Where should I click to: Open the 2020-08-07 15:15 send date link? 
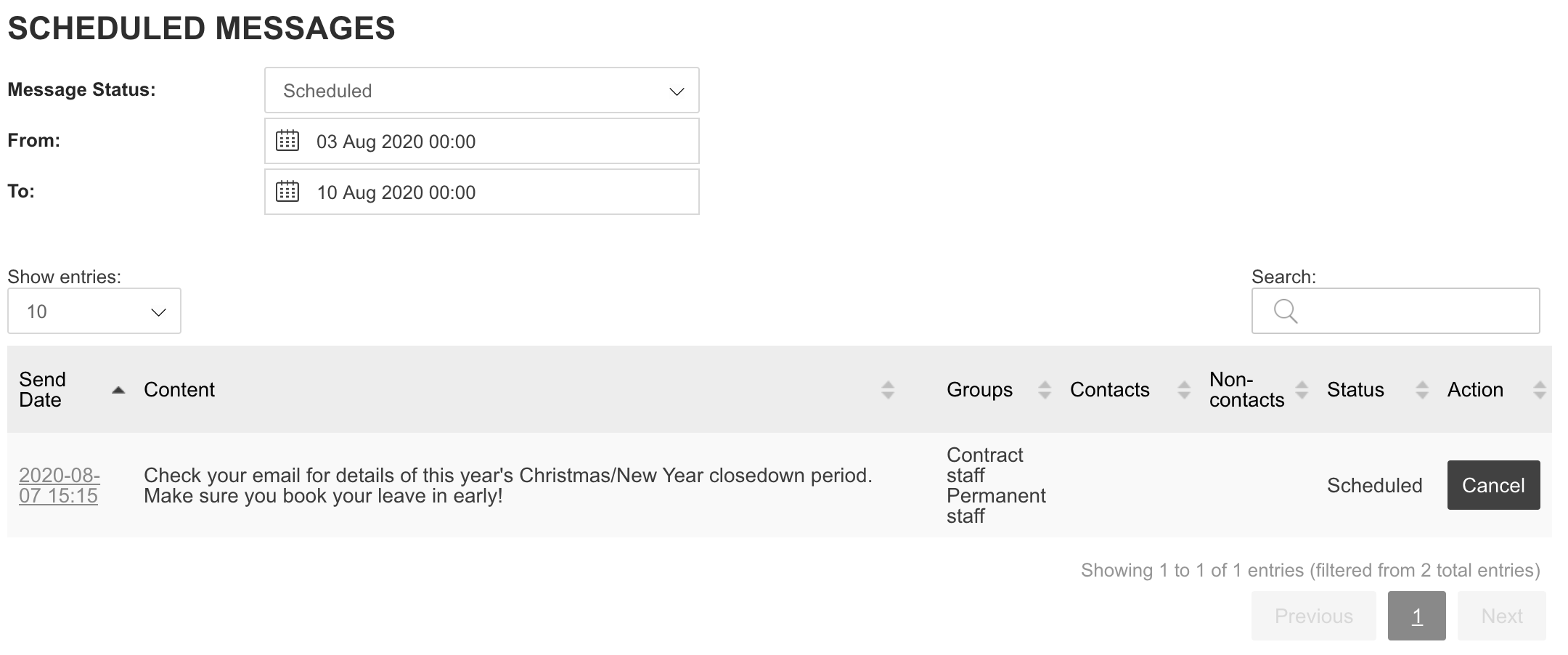coord(59,485)
